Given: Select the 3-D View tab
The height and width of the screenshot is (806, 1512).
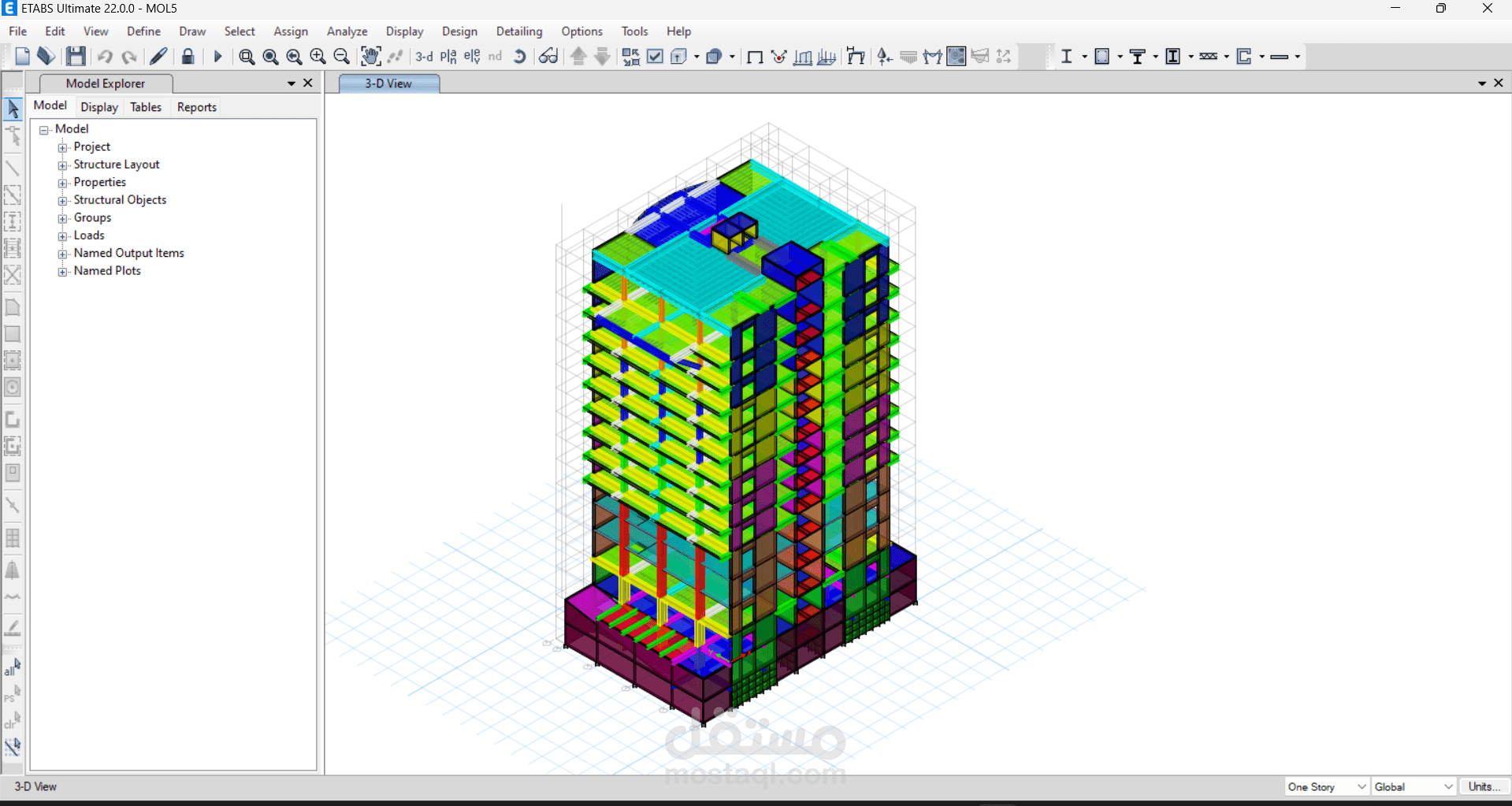Looking at the screenshot, I should (x=388, y=84).
